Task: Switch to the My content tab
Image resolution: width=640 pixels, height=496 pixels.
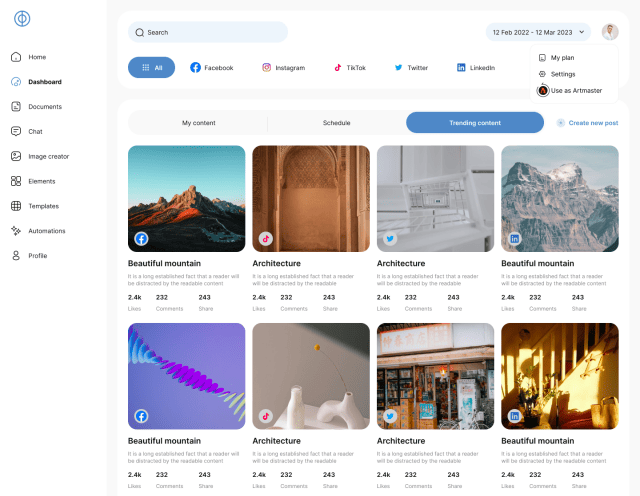Action: (198, 123)
